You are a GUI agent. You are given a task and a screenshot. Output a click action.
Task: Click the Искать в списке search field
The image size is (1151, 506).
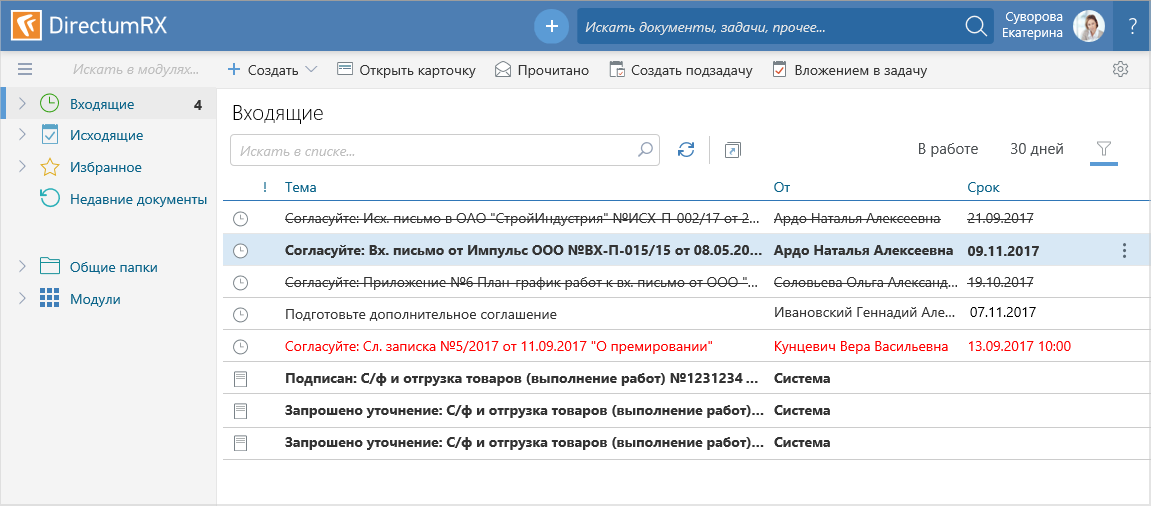click(435, 150)
